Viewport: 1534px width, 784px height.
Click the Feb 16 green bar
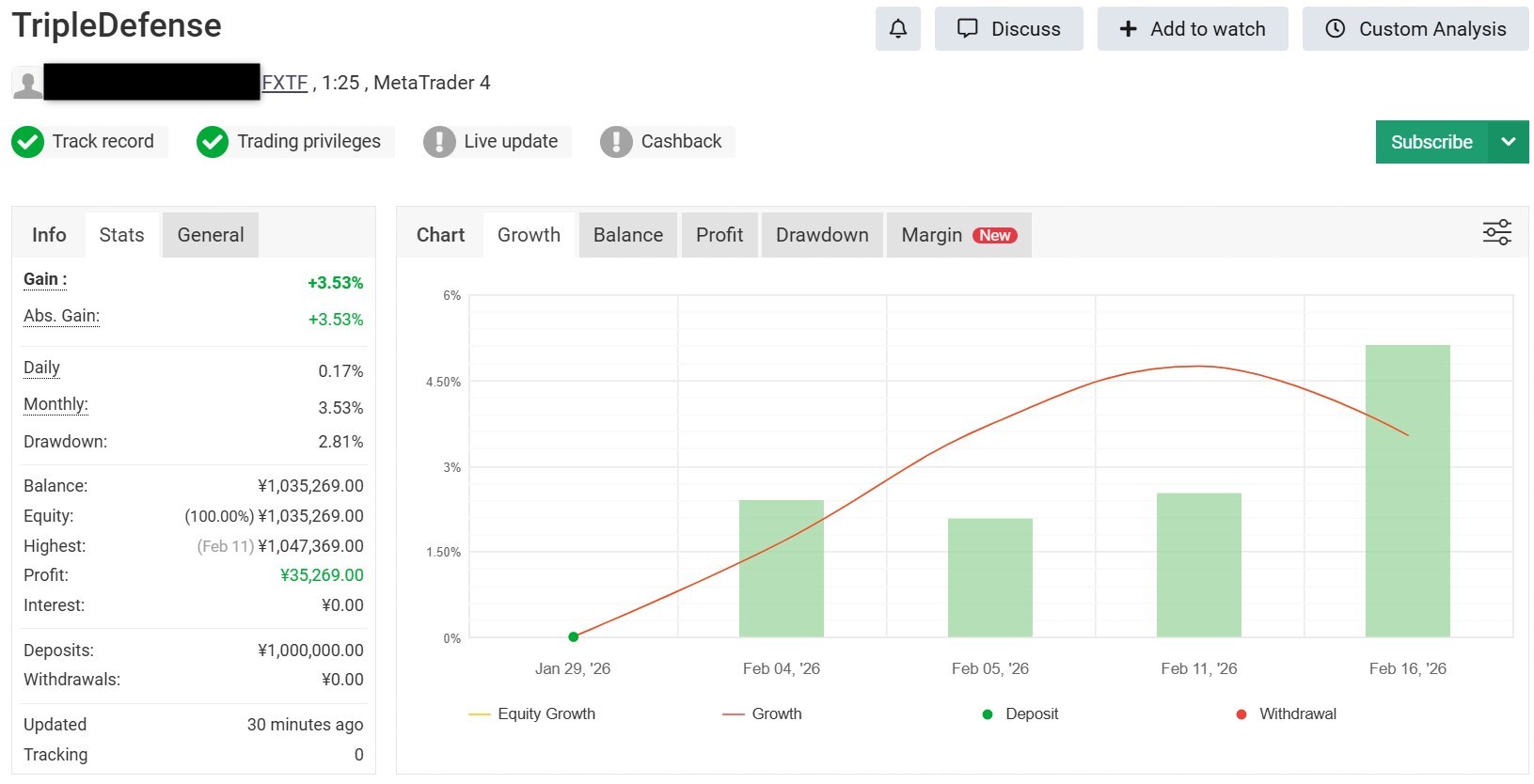(x=1407, y=491)
